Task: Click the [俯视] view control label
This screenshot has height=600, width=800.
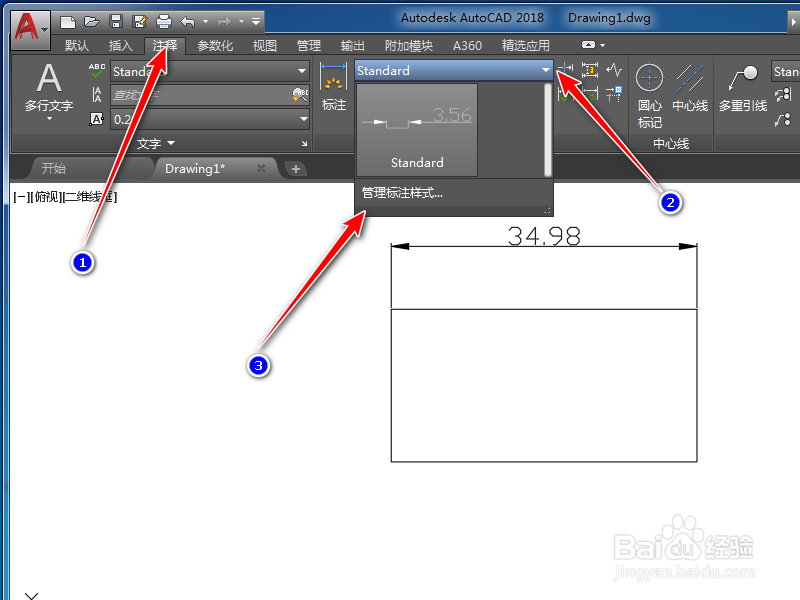Action: [x=45, y=197]
